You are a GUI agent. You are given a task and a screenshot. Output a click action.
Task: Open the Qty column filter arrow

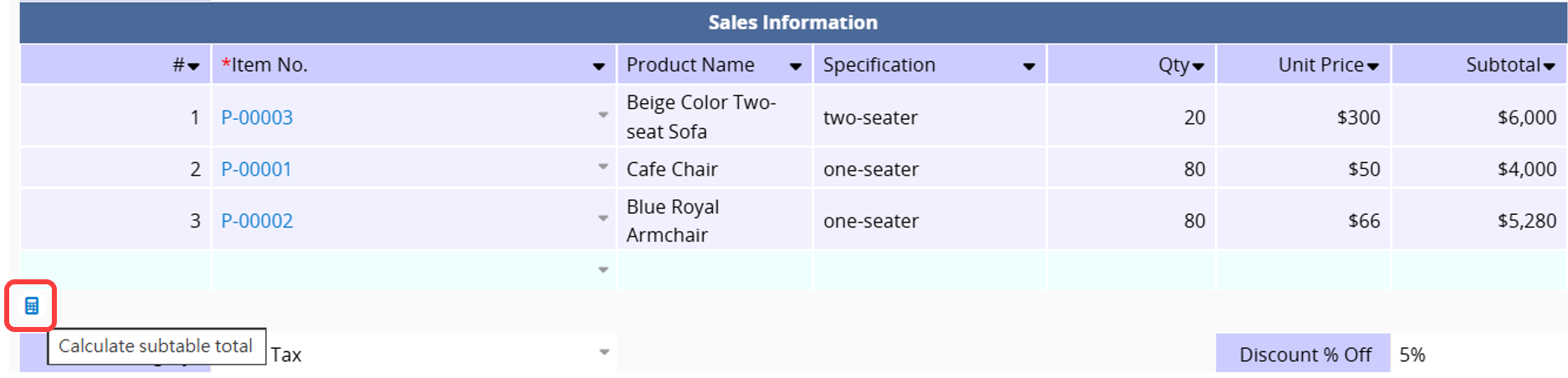point(1198,67)
